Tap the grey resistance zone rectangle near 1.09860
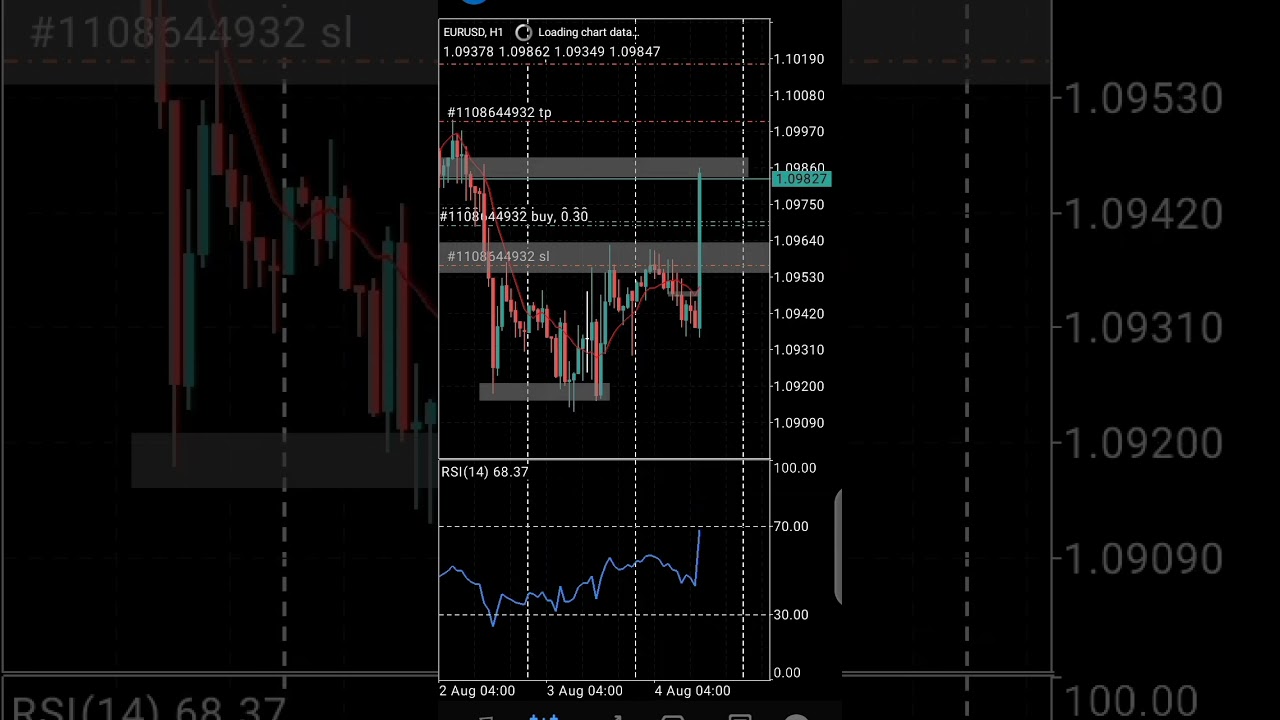The width and height of the screenshot is (1280, 720). 593,168
